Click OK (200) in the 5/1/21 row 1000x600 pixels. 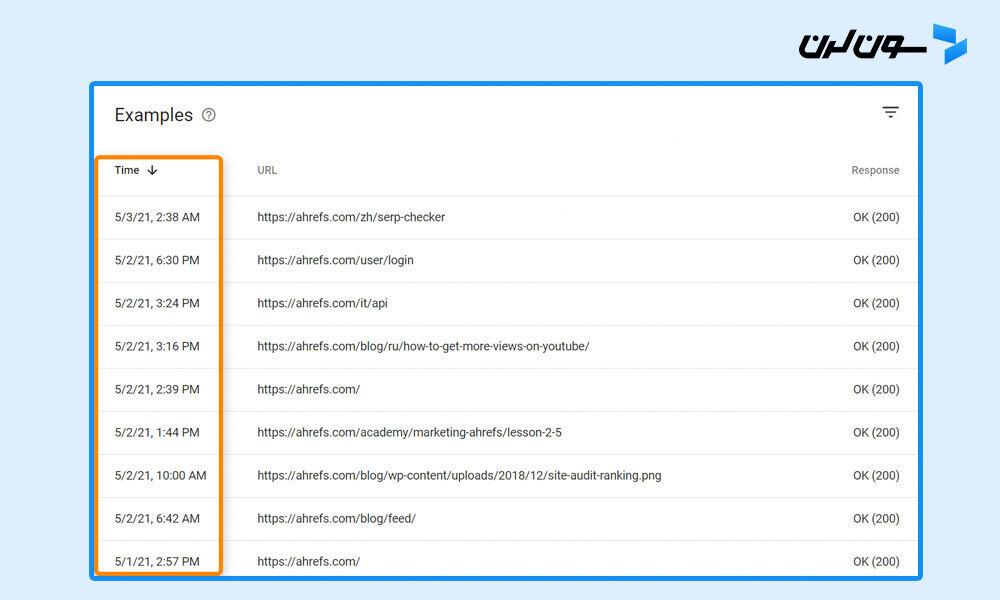[x=876, y=561]
